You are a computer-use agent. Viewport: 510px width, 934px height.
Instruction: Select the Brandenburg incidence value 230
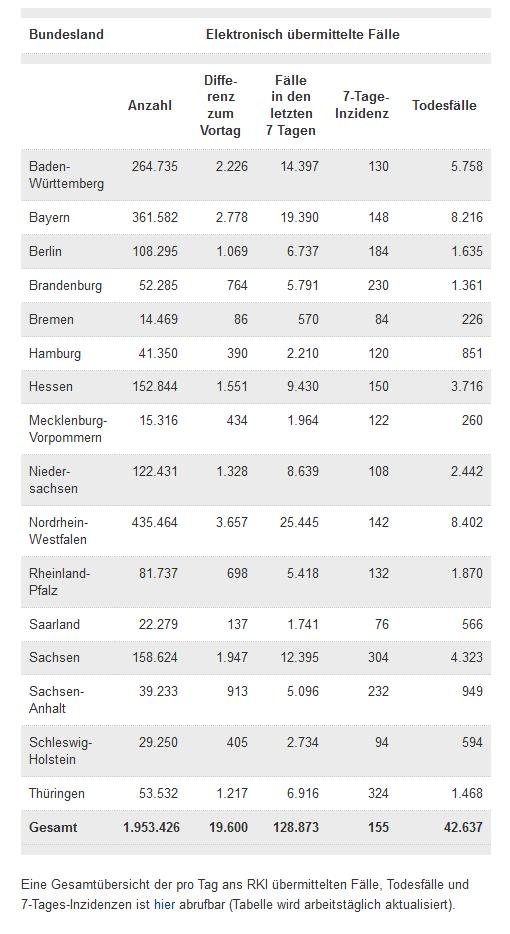tap(378, 285)
